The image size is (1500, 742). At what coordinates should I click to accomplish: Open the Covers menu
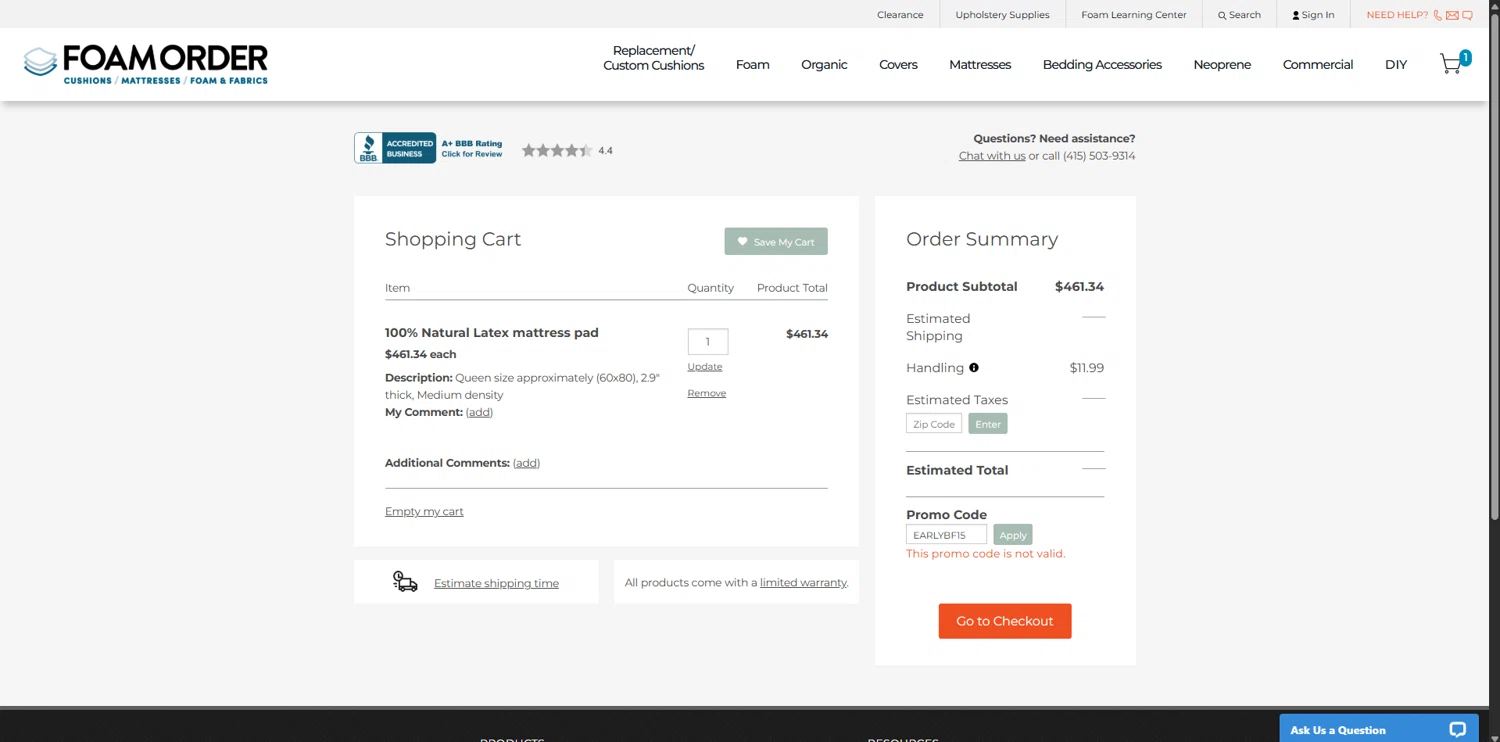898,65
